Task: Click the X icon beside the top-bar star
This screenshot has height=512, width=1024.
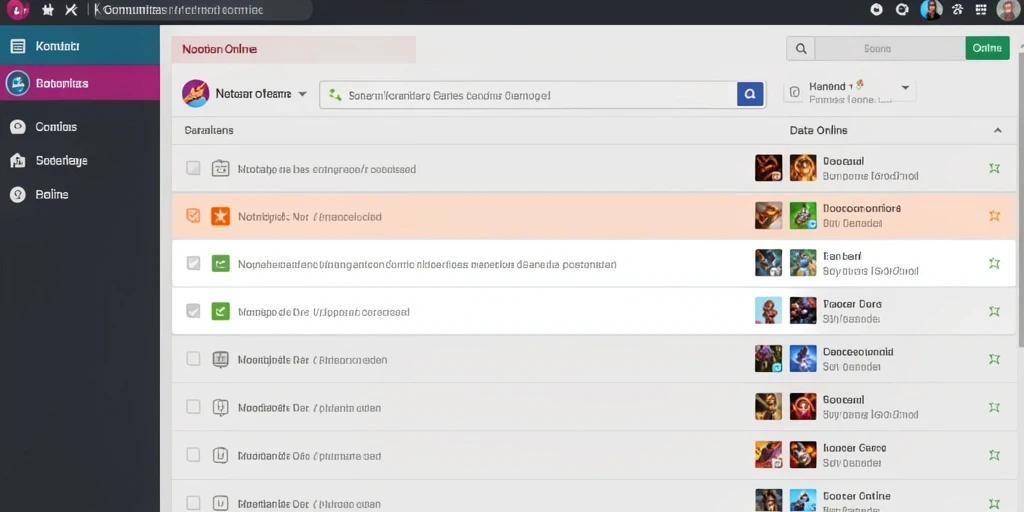Action: (x=71, y=10)
